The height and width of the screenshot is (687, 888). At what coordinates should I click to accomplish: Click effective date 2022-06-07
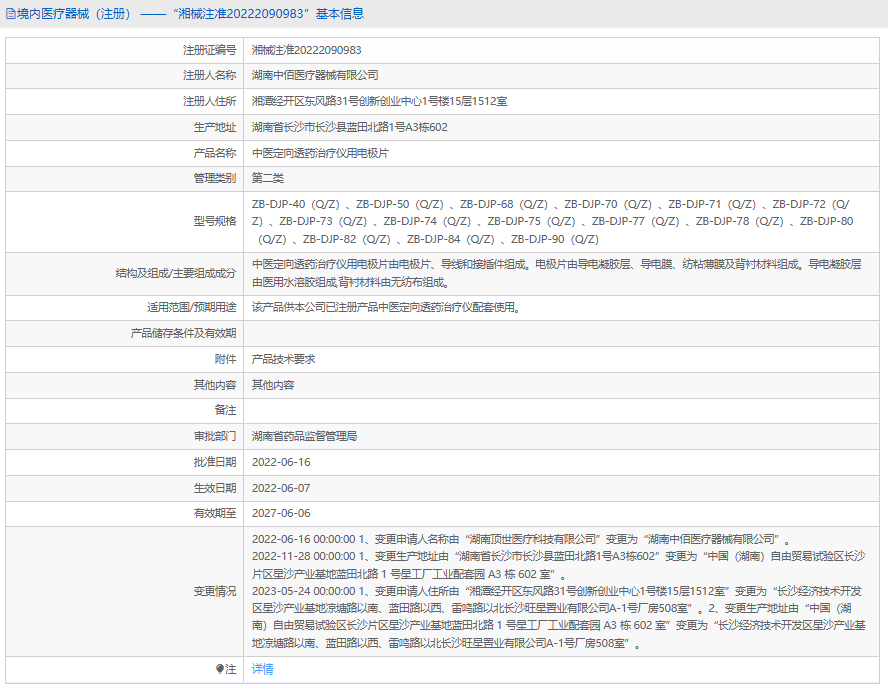281,488
